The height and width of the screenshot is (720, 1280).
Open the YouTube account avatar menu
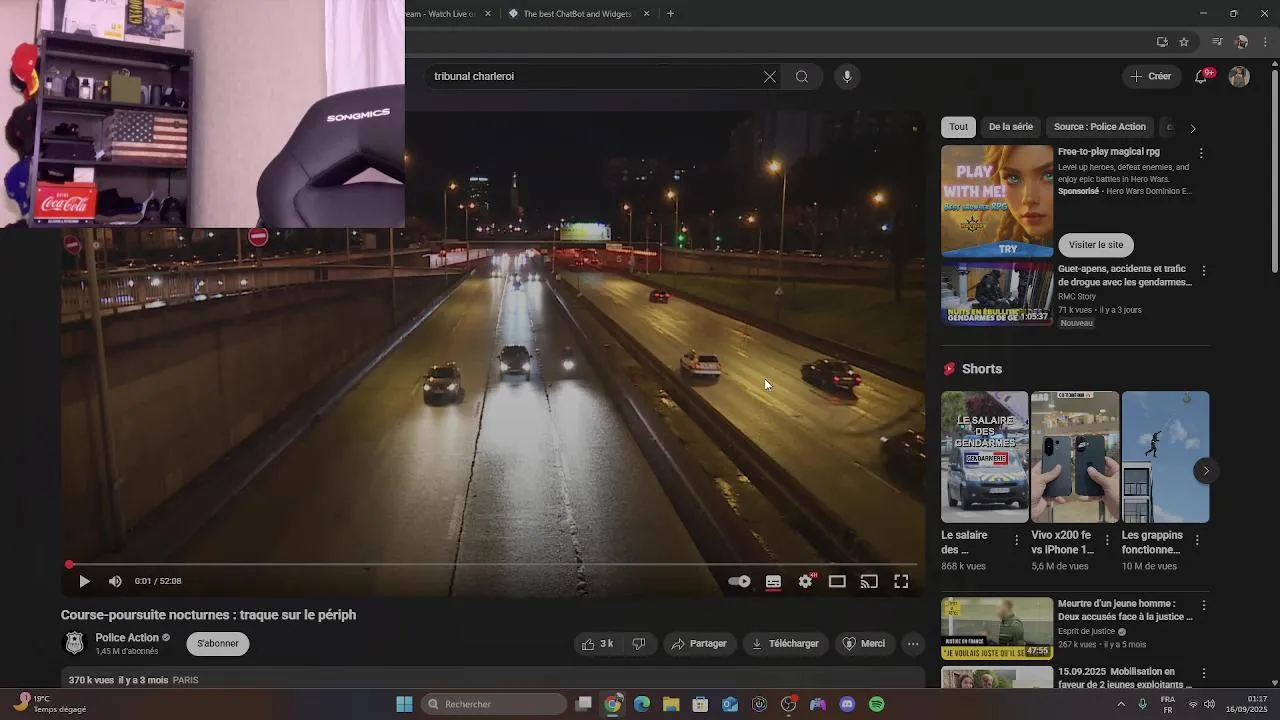1239,76
